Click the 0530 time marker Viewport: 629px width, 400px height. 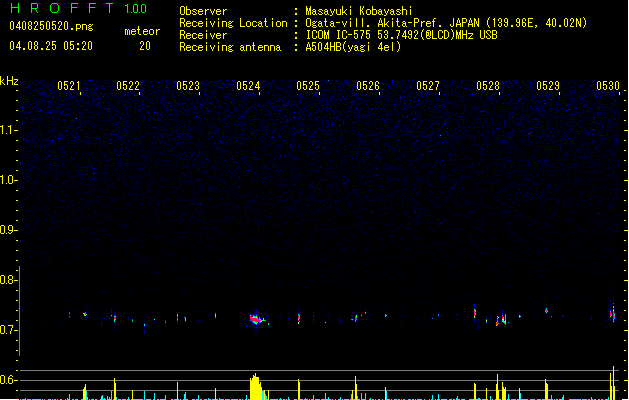[x=608, y=86]
